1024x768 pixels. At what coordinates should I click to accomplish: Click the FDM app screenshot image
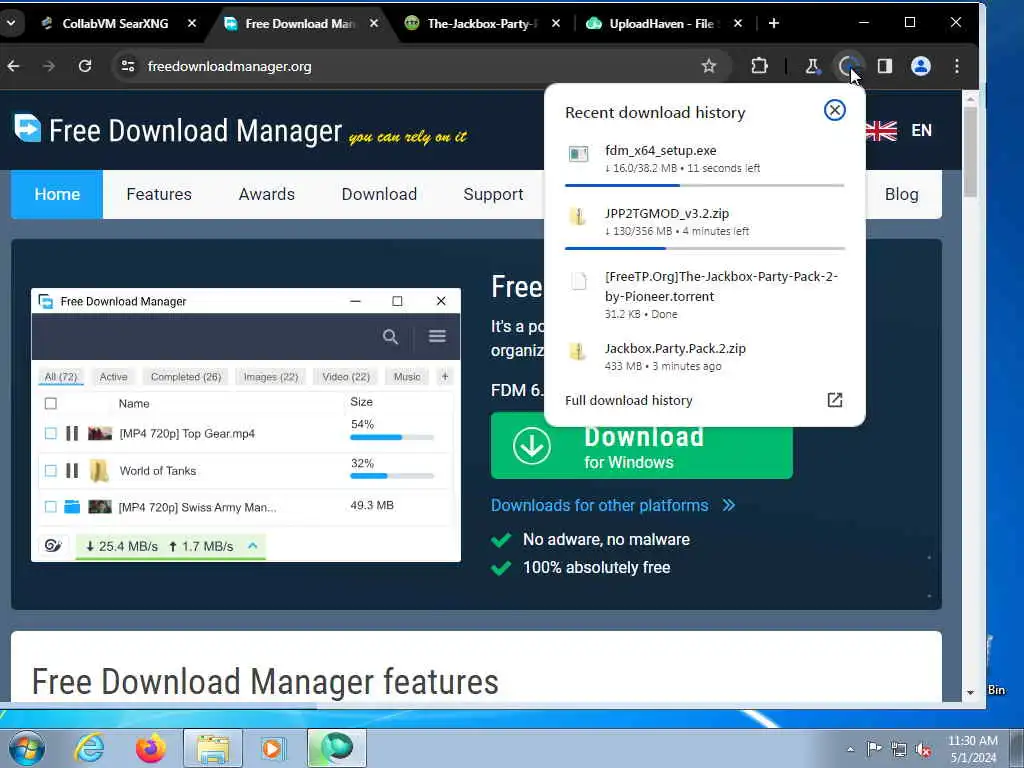246,425
